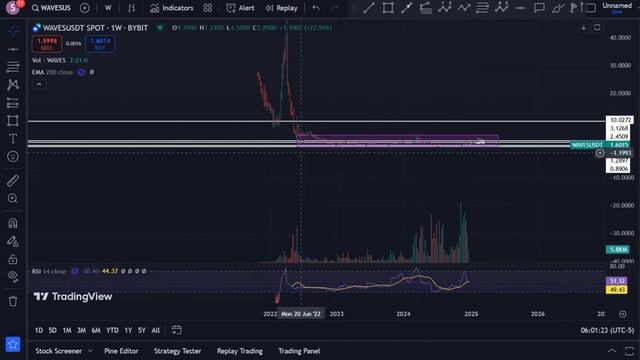
Task: Select callout comment tool in top toolbar
Action: (x=539, y=8)
